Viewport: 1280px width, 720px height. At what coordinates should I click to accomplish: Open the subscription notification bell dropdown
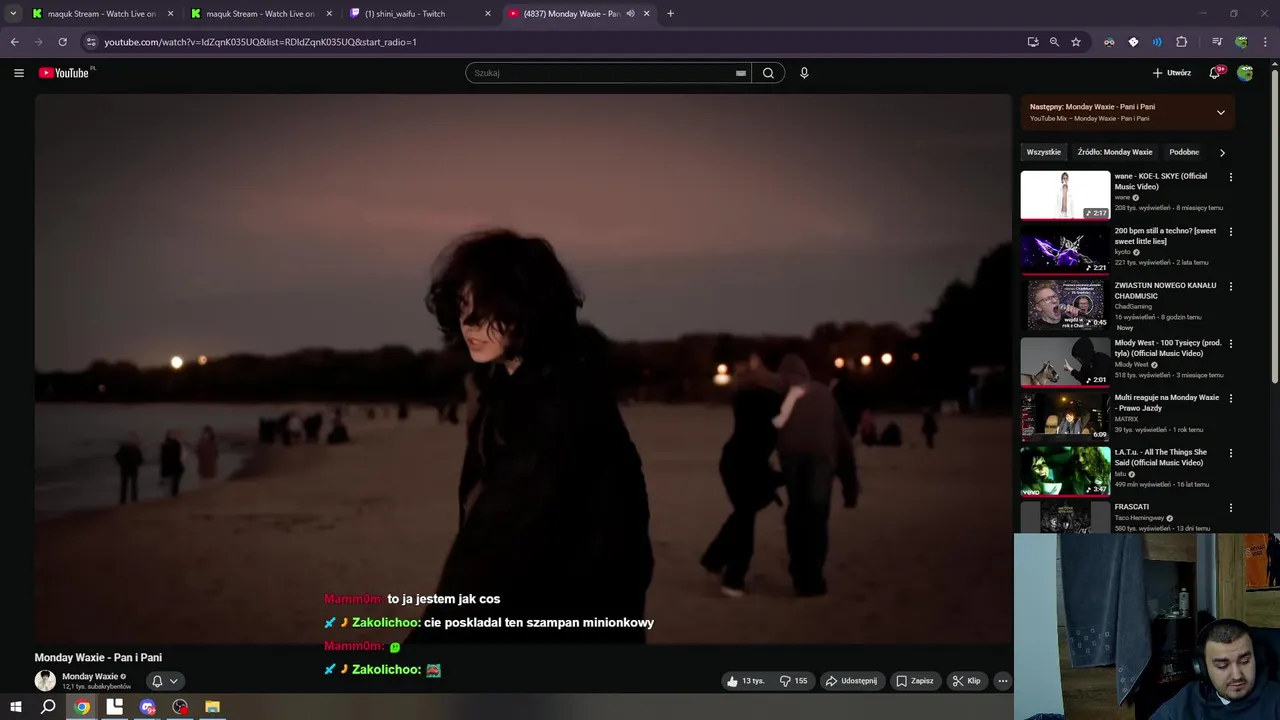[x=164, y=681]
